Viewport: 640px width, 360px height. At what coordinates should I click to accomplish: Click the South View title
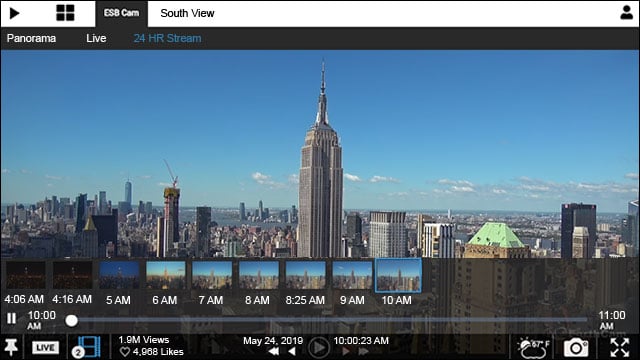187,13
